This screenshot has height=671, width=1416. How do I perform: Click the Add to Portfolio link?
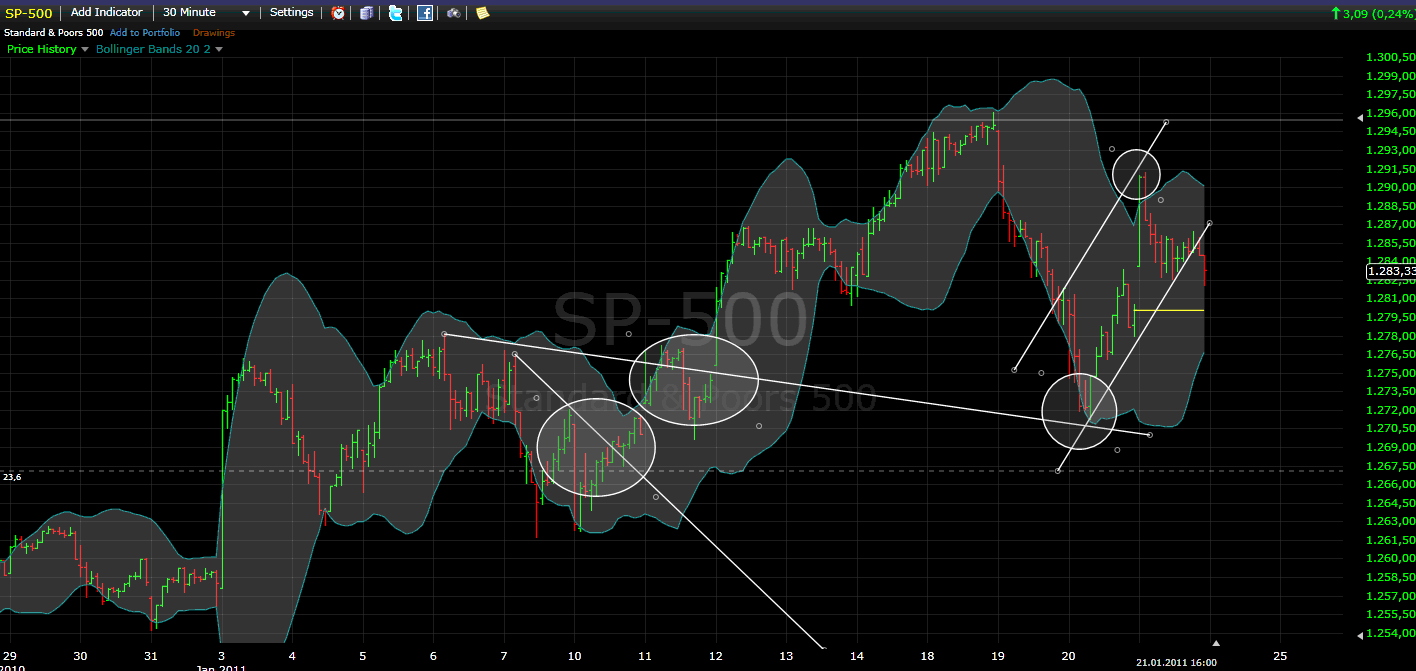145,33
